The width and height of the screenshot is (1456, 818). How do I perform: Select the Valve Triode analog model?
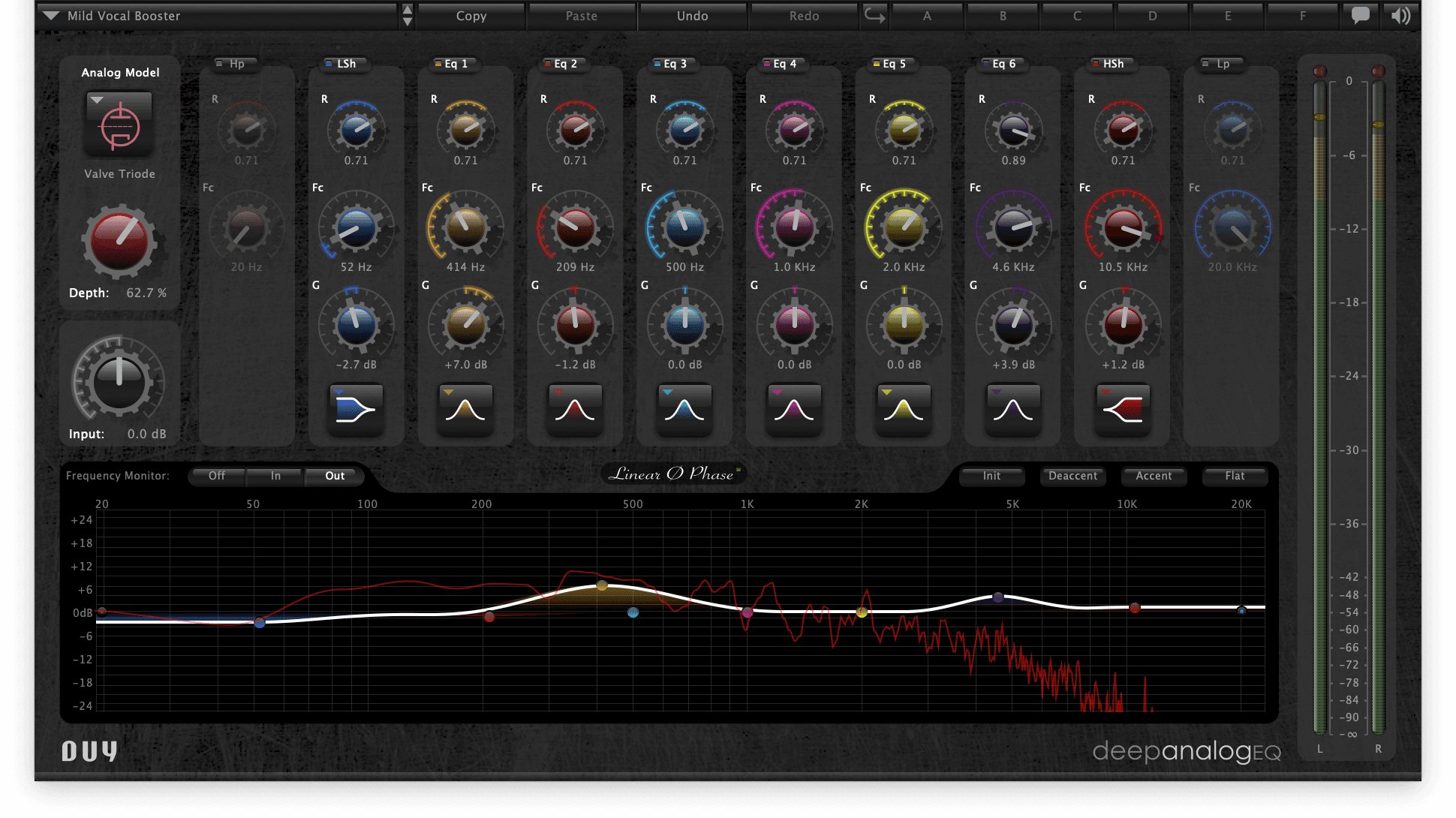119,124
